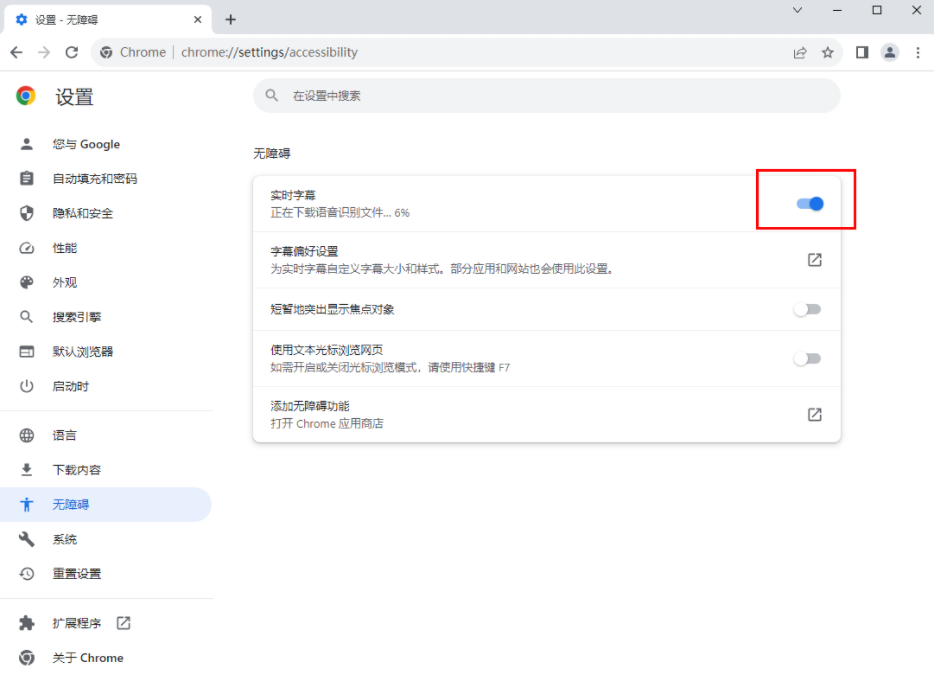Click the globe icon beside 语言
This screenshot has width=934, height=681.
point(26,436)
